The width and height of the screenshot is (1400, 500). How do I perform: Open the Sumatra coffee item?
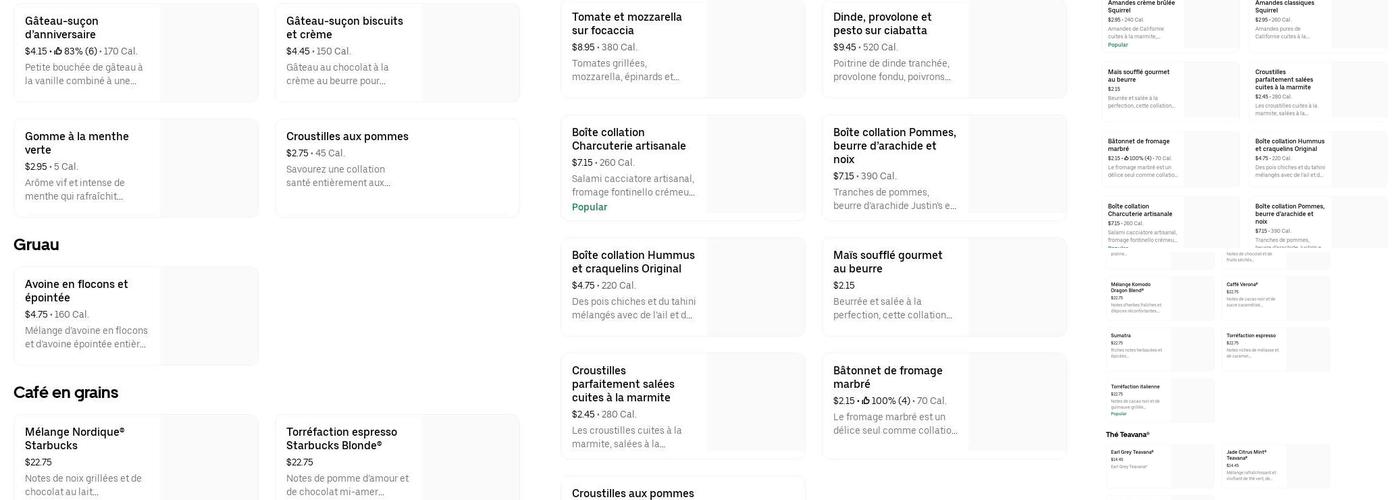tap(1160, 348)
